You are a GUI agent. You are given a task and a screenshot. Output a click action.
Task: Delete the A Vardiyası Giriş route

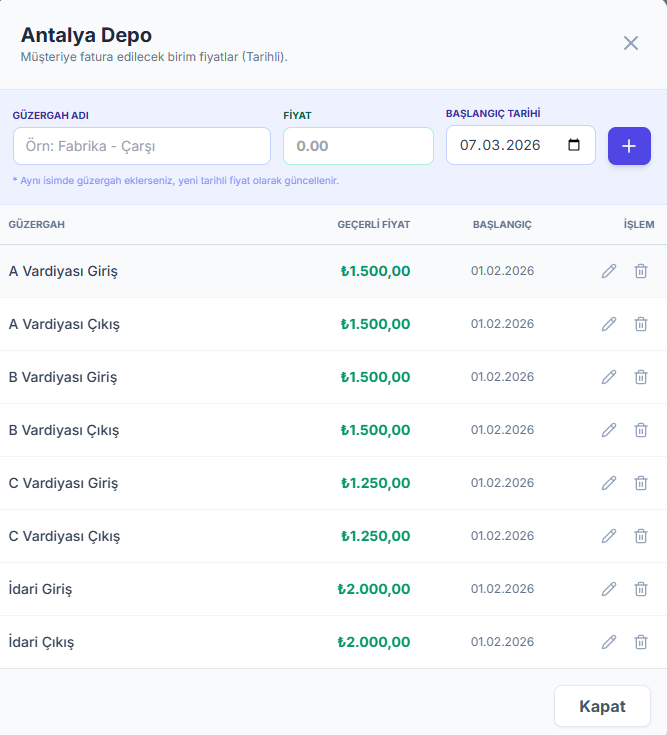641,271
